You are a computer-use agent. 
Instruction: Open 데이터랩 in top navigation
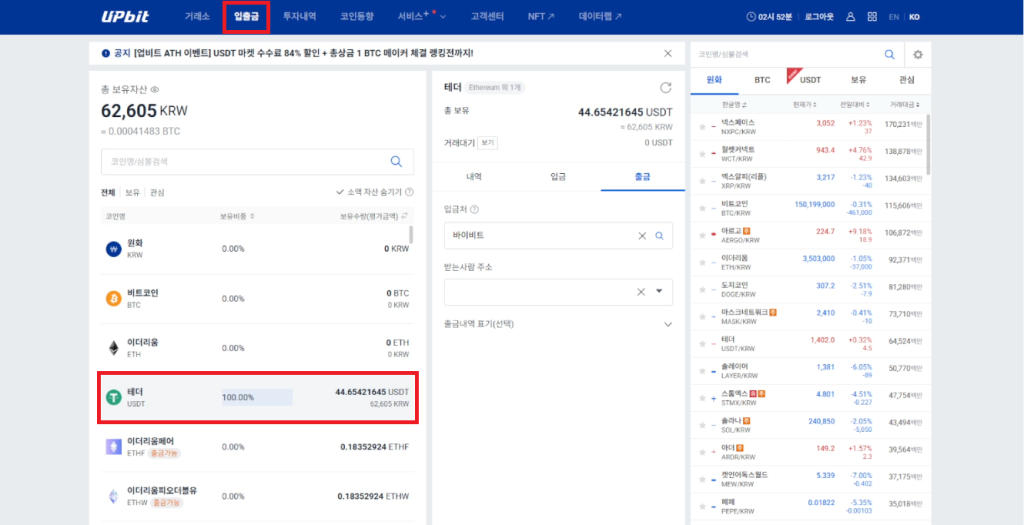600,16
